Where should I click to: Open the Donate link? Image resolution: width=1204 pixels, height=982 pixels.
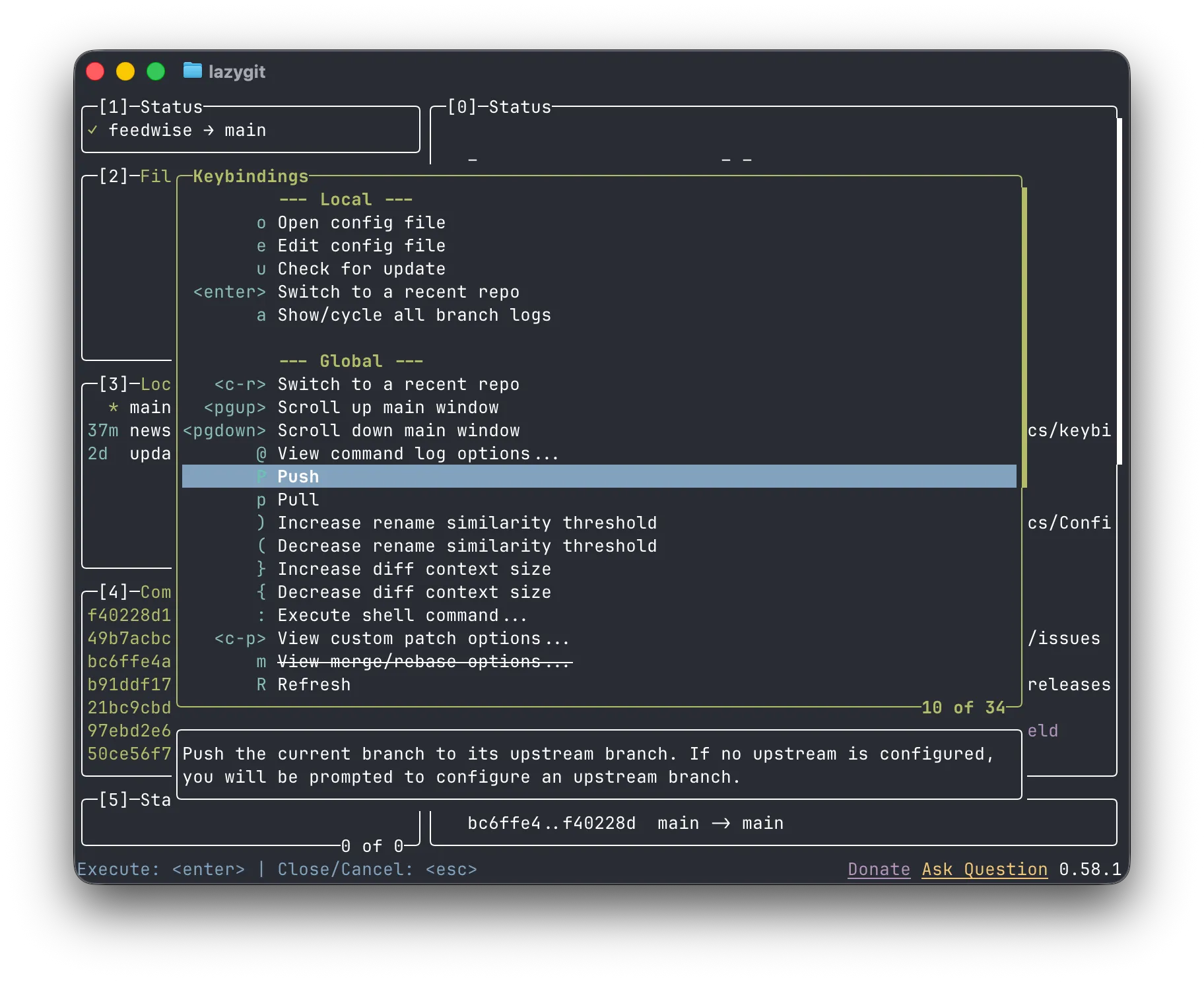tap(878, 869)
